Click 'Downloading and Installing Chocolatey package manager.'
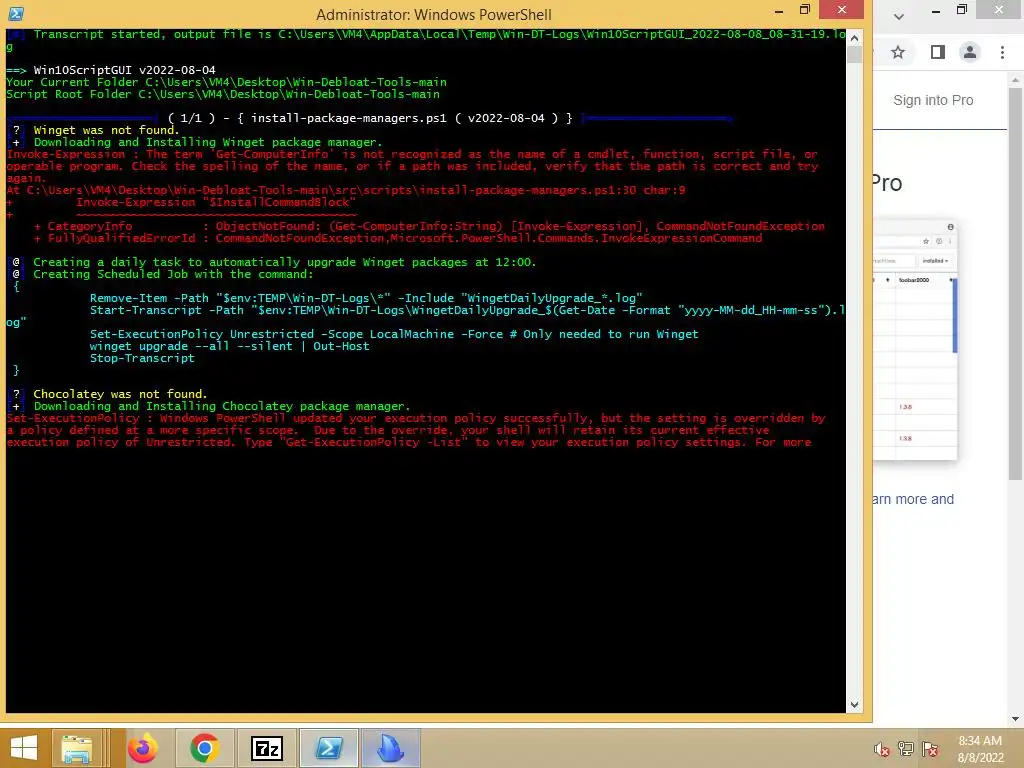Screen dimensions: 1024x768 222,406
